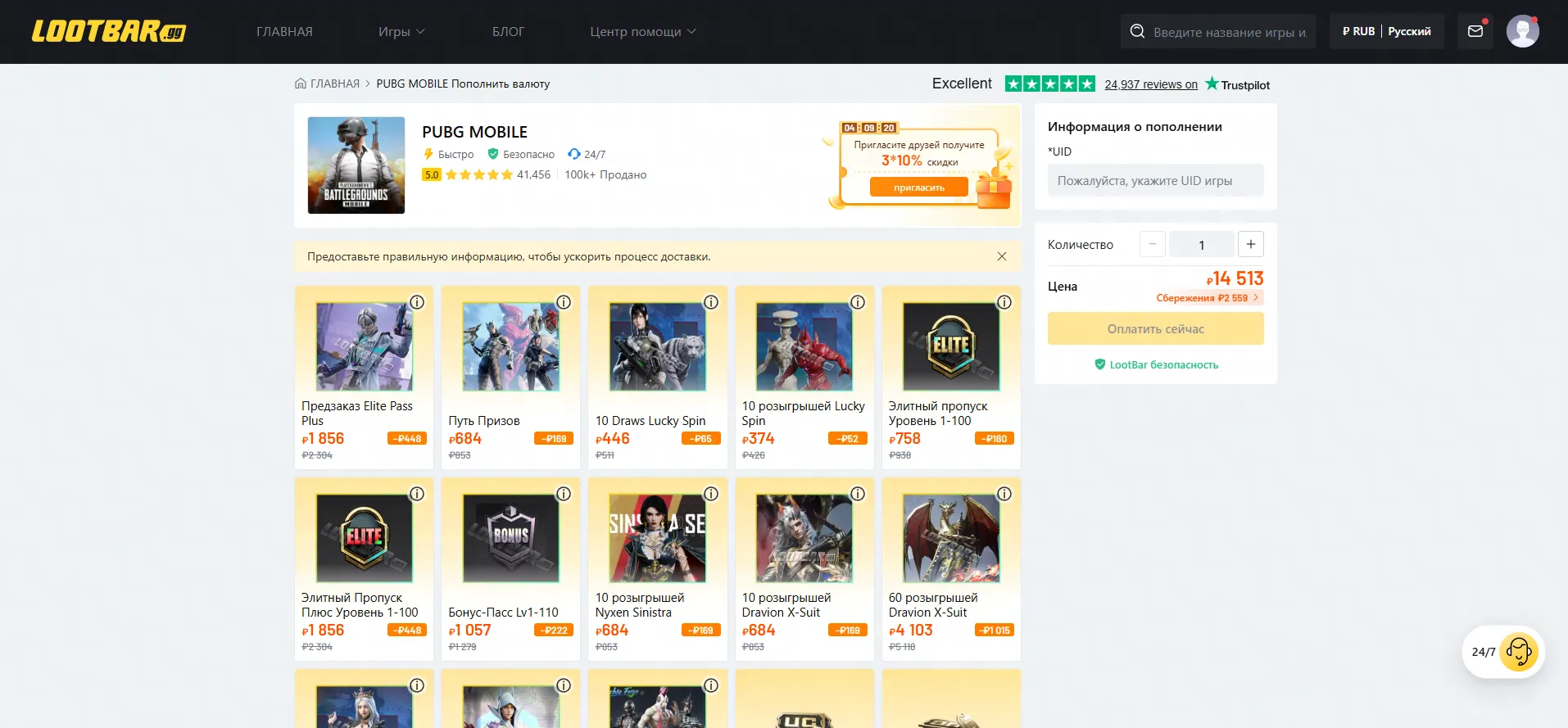Select the Бонус-Пасс Lv1-110 product image
The height and width of the screenshot is (728, 1568).
[511, 538]
